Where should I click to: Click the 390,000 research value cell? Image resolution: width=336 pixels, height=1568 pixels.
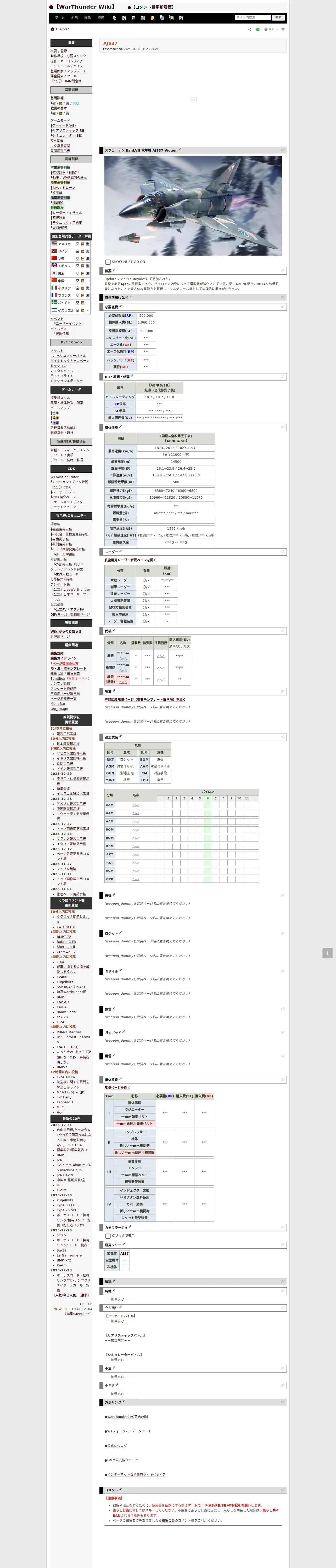click(146, 315)
